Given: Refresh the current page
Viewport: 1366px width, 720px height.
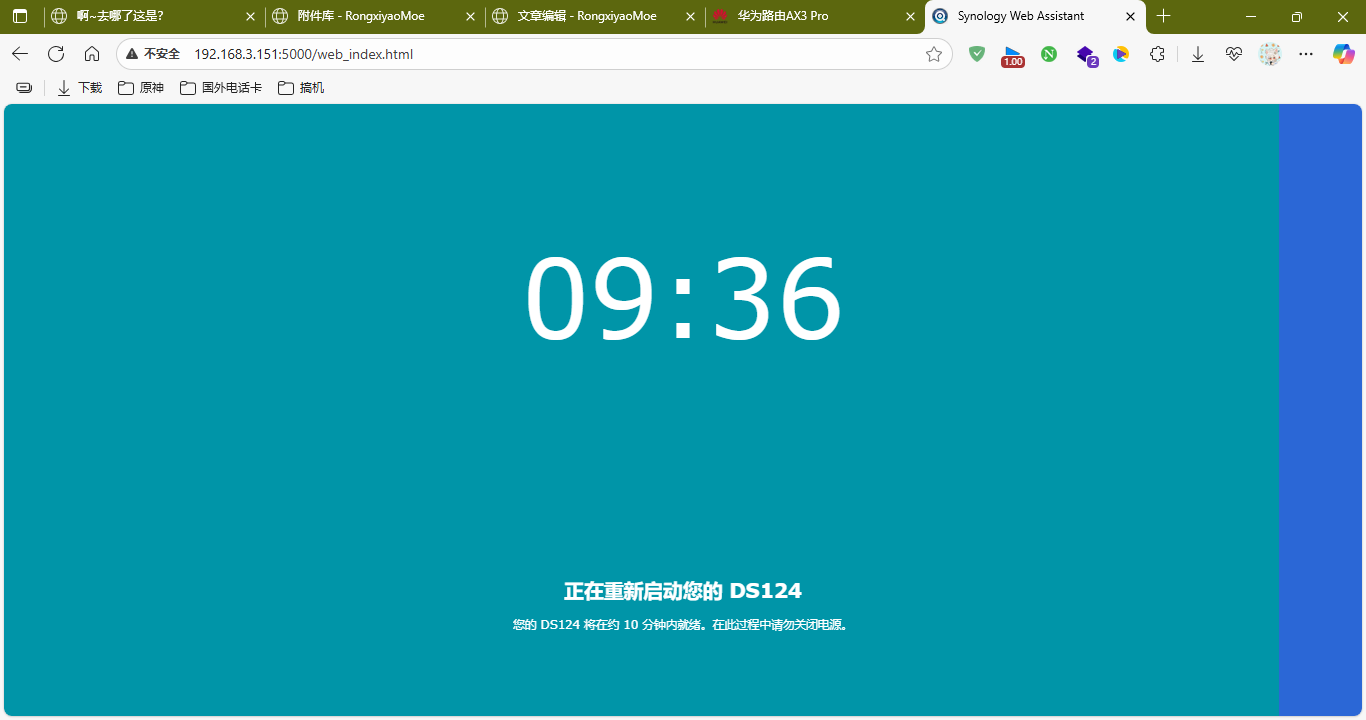Looking at the screenshot, I should tap(56, 54).
